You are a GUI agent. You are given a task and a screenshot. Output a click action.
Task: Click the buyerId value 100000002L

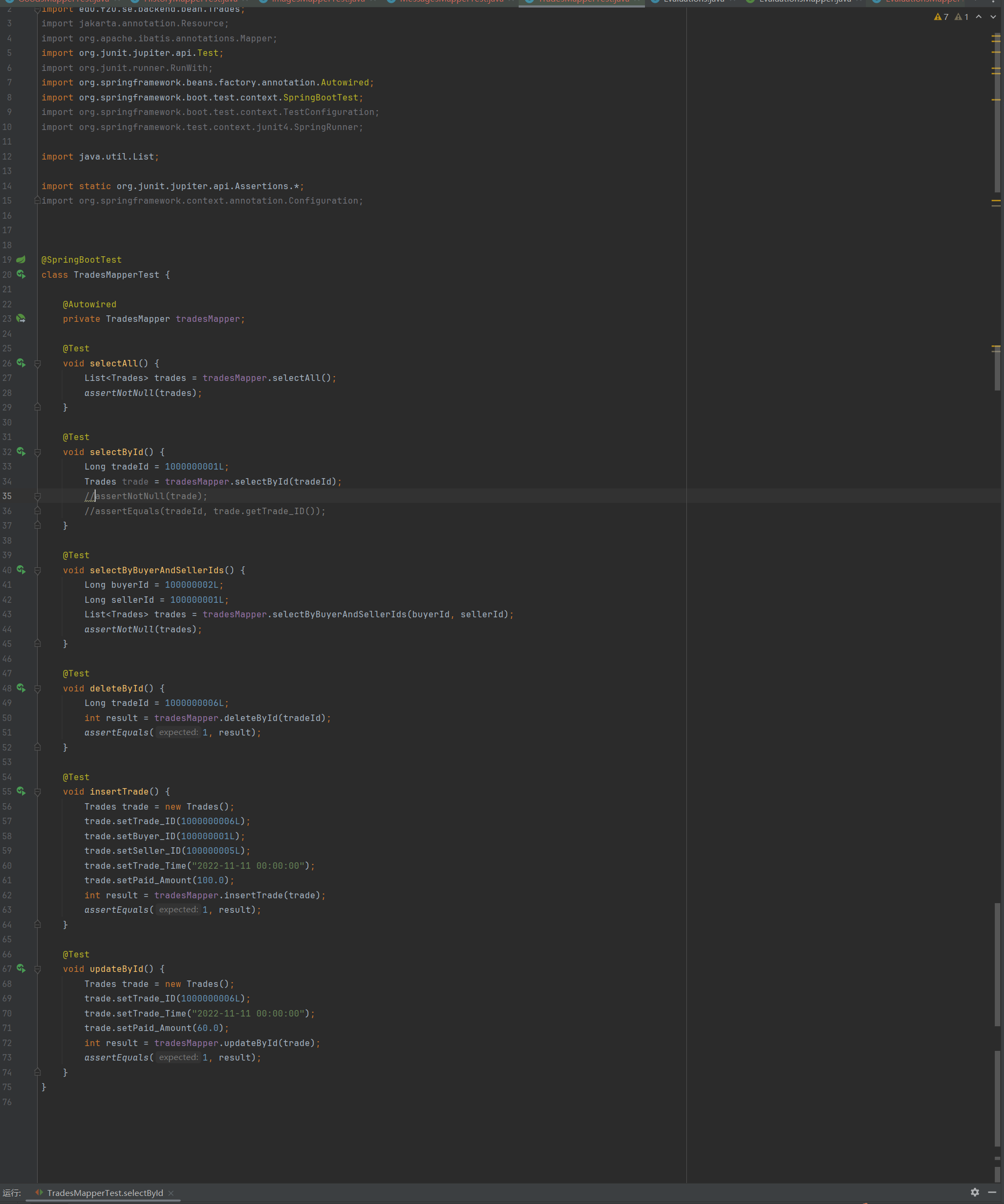coord(192,585)
